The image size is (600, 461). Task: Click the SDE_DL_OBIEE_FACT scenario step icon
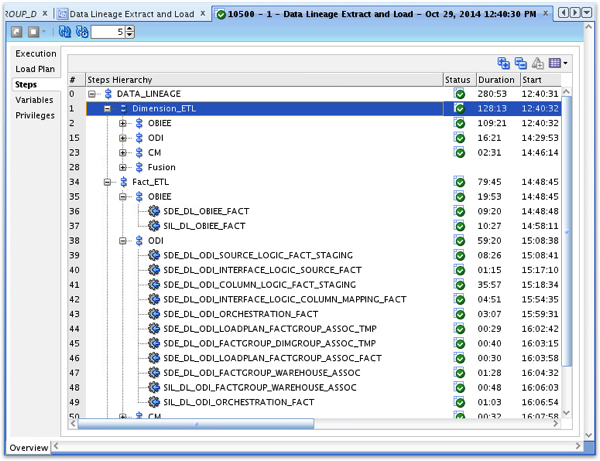pyautogui.click(x=154, y=211)
